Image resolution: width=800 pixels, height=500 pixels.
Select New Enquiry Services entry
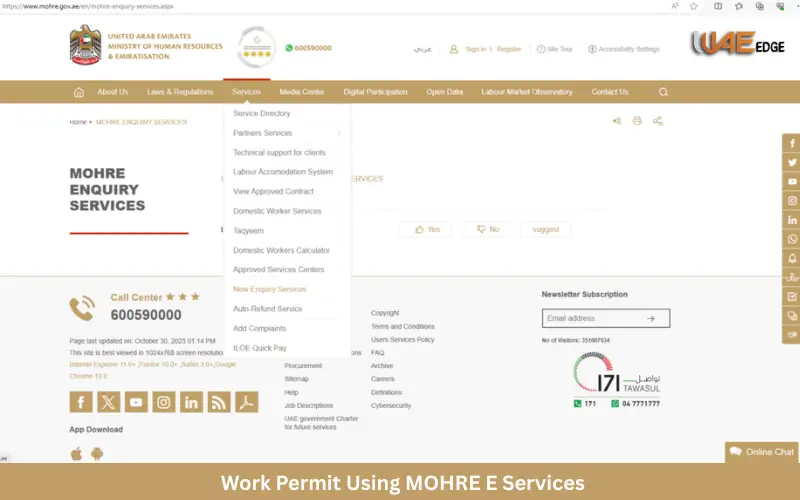point(269,289)
